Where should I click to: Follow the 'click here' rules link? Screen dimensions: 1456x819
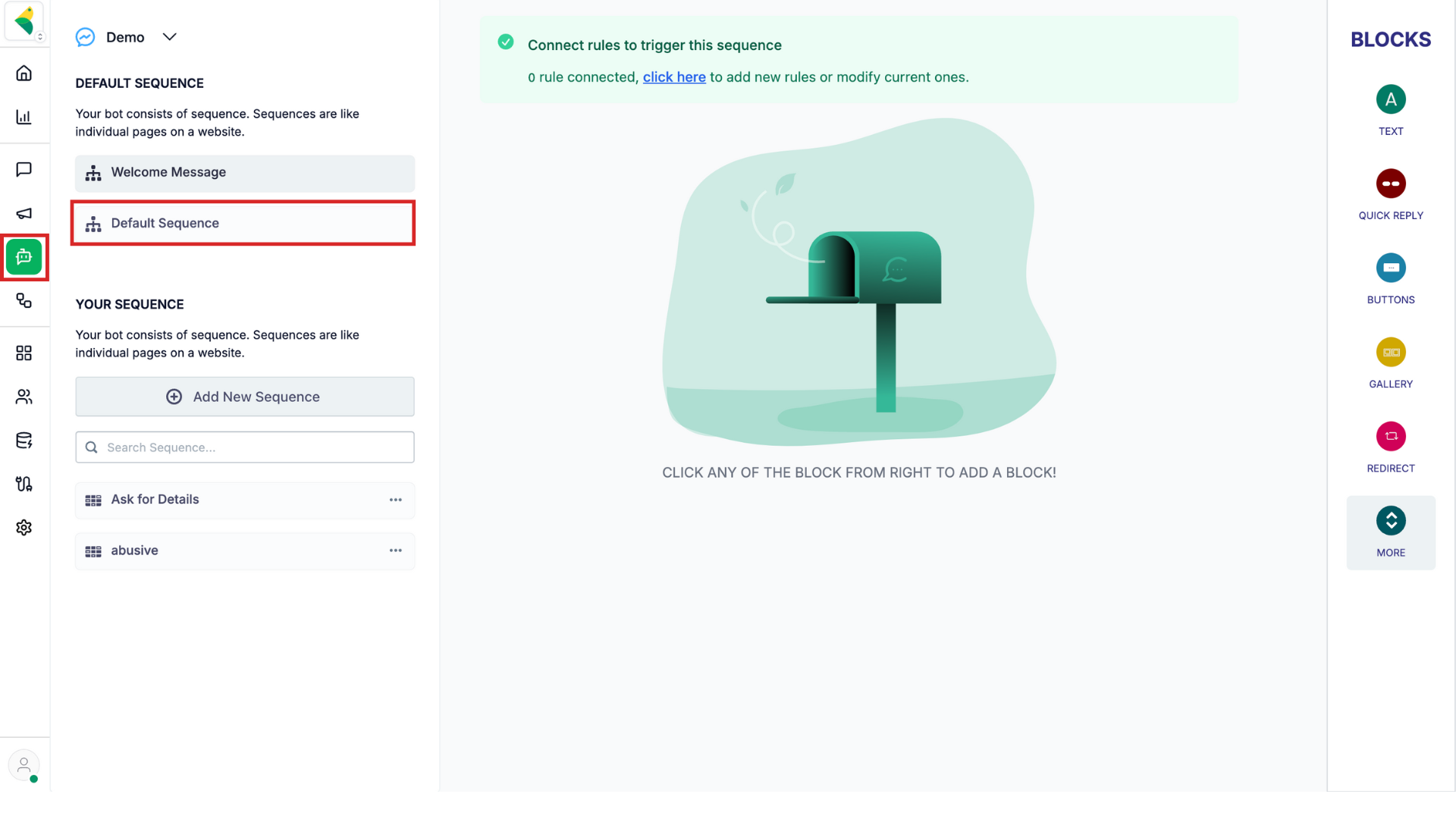(x=674, y=77)
